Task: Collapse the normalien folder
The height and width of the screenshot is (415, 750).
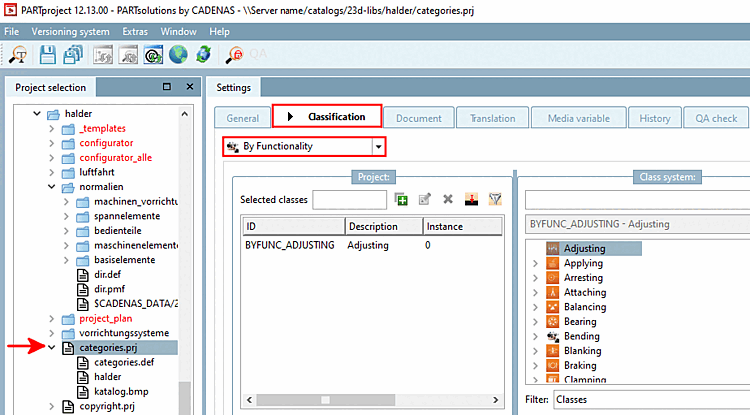Action: click(52, 187)
